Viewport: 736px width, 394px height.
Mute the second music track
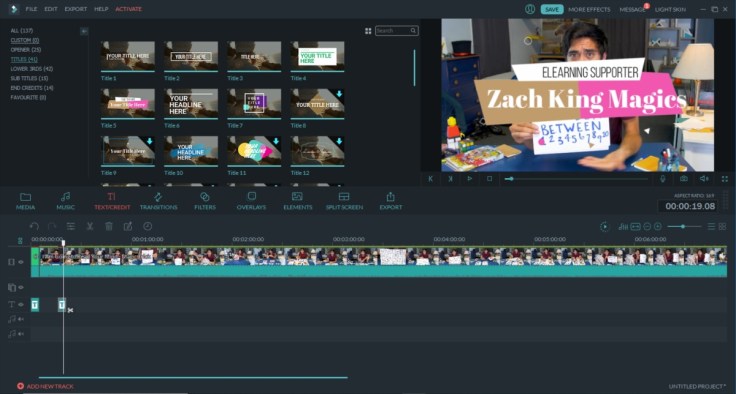point(21,334)
